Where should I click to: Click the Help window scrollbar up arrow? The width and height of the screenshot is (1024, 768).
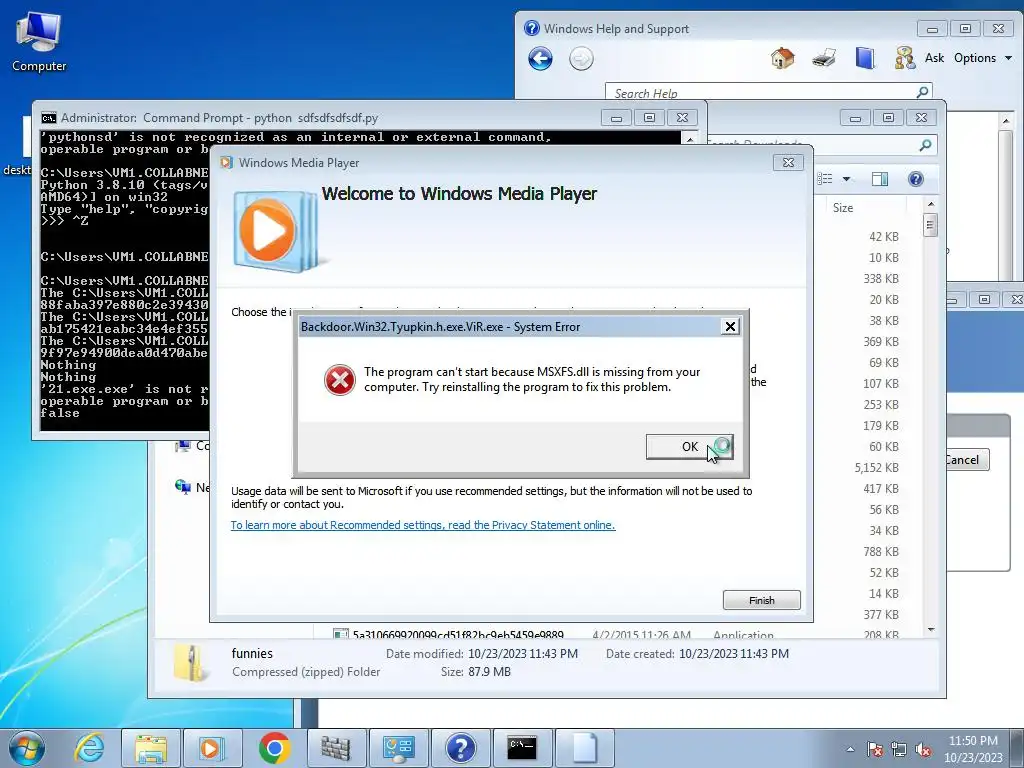click(1006, 120)
